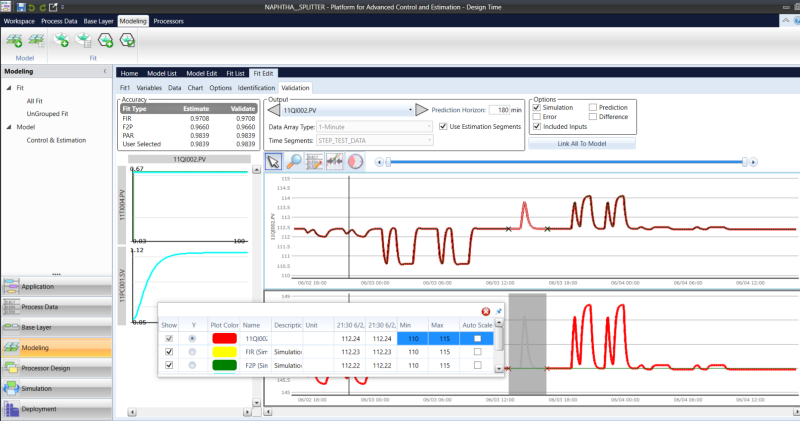Select Y axis radio for F2P row
Screen dimensions: 800x421
tap(192, 365)
